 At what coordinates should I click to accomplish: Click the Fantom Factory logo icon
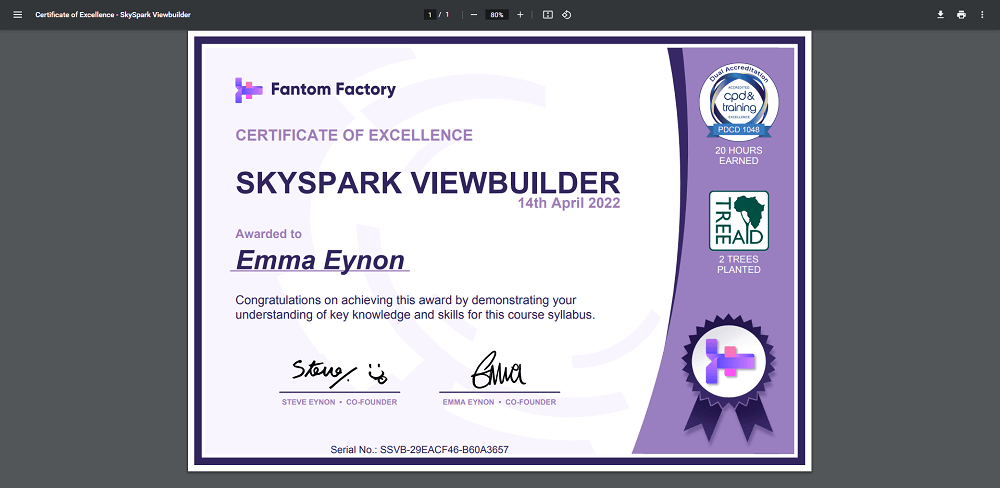click(x=249, y=90)
